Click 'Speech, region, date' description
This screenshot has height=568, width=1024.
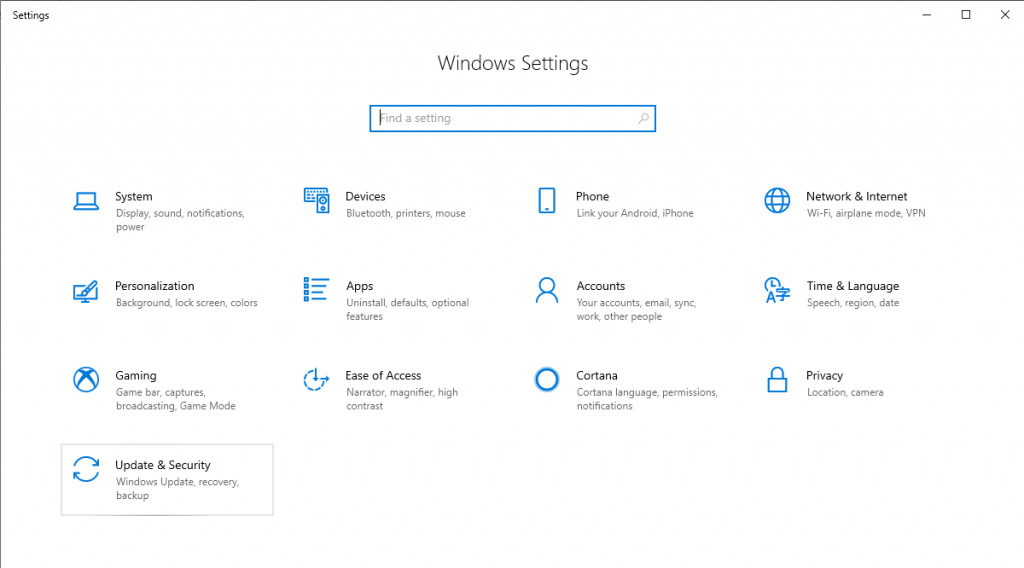853,303
